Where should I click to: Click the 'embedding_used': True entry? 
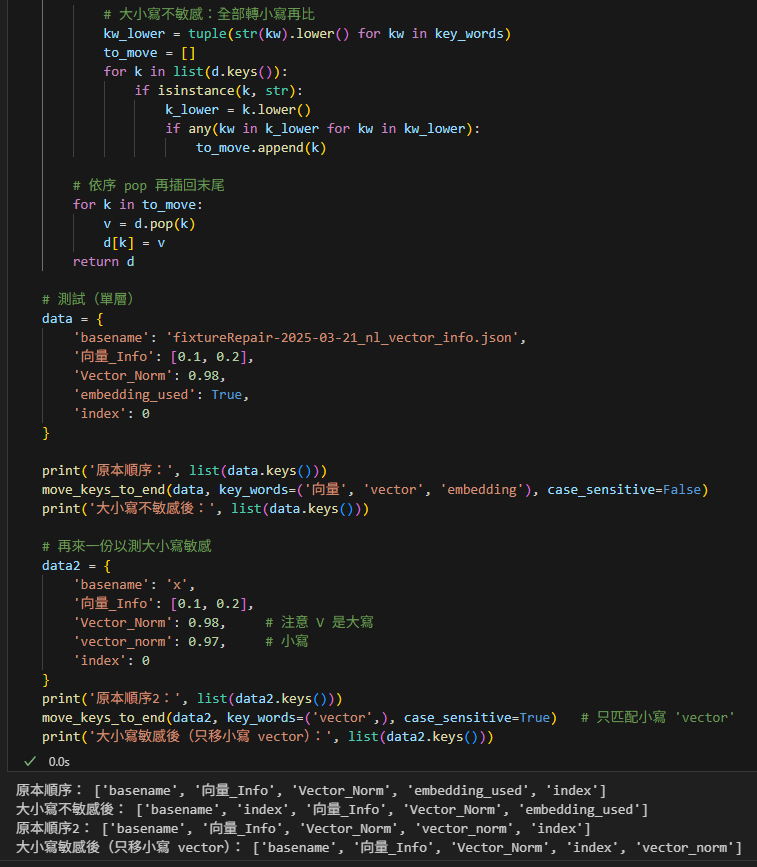pyautogui.click(x=161, y=395)
